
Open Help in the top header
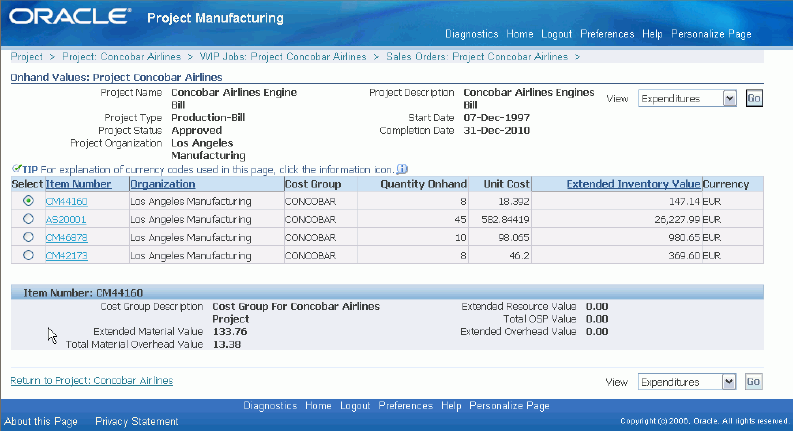[652, 34]
